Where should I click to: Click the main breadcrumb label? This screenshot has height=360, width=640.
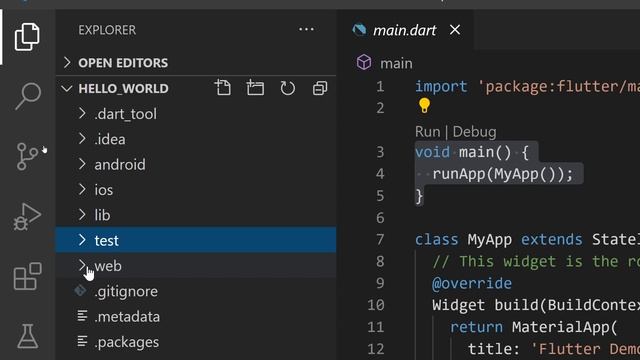click(396, 63)
